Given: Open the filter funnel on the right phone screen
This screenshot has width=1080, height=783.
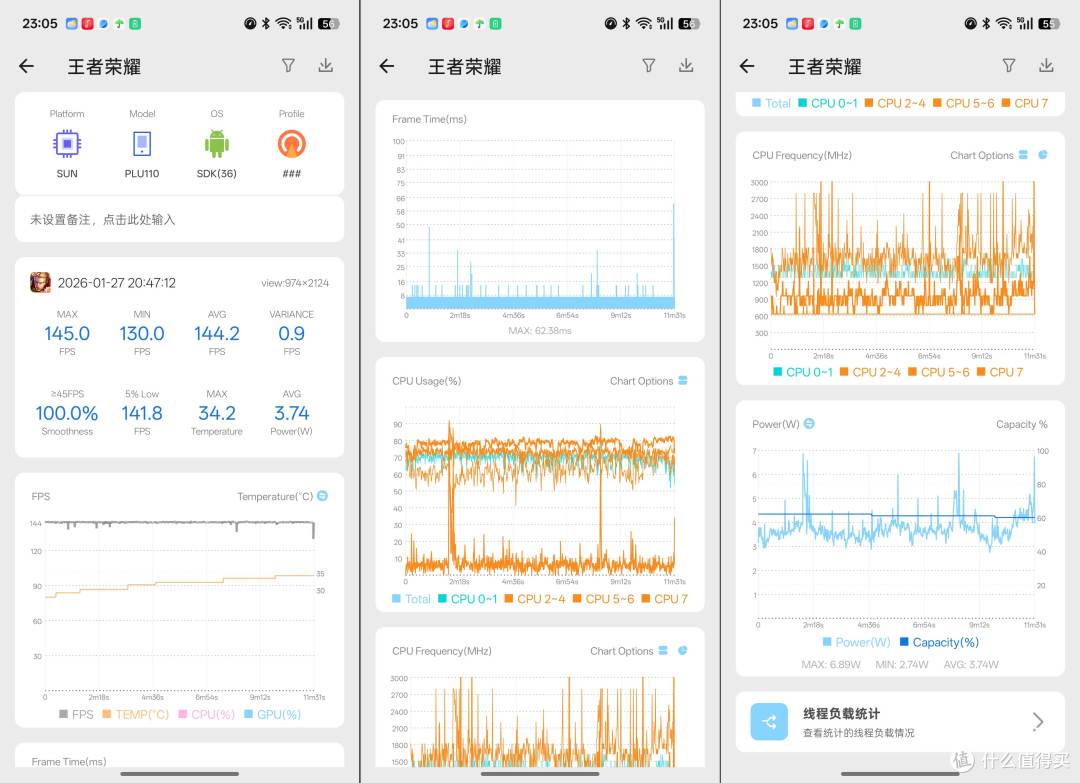Looking at the screenshot, I should [1009, 65].
